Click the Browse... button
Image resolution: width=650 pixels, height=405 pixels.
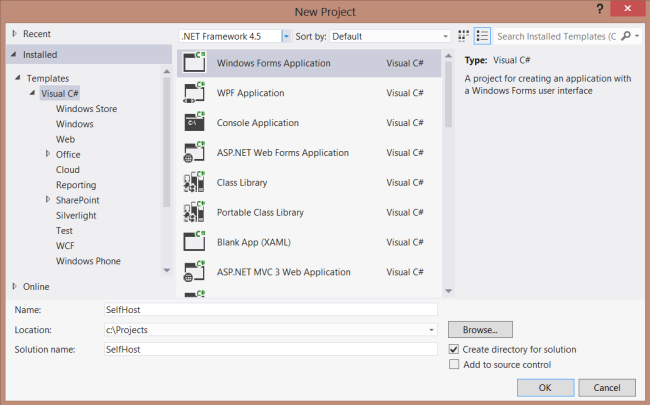tap(480, 330)
